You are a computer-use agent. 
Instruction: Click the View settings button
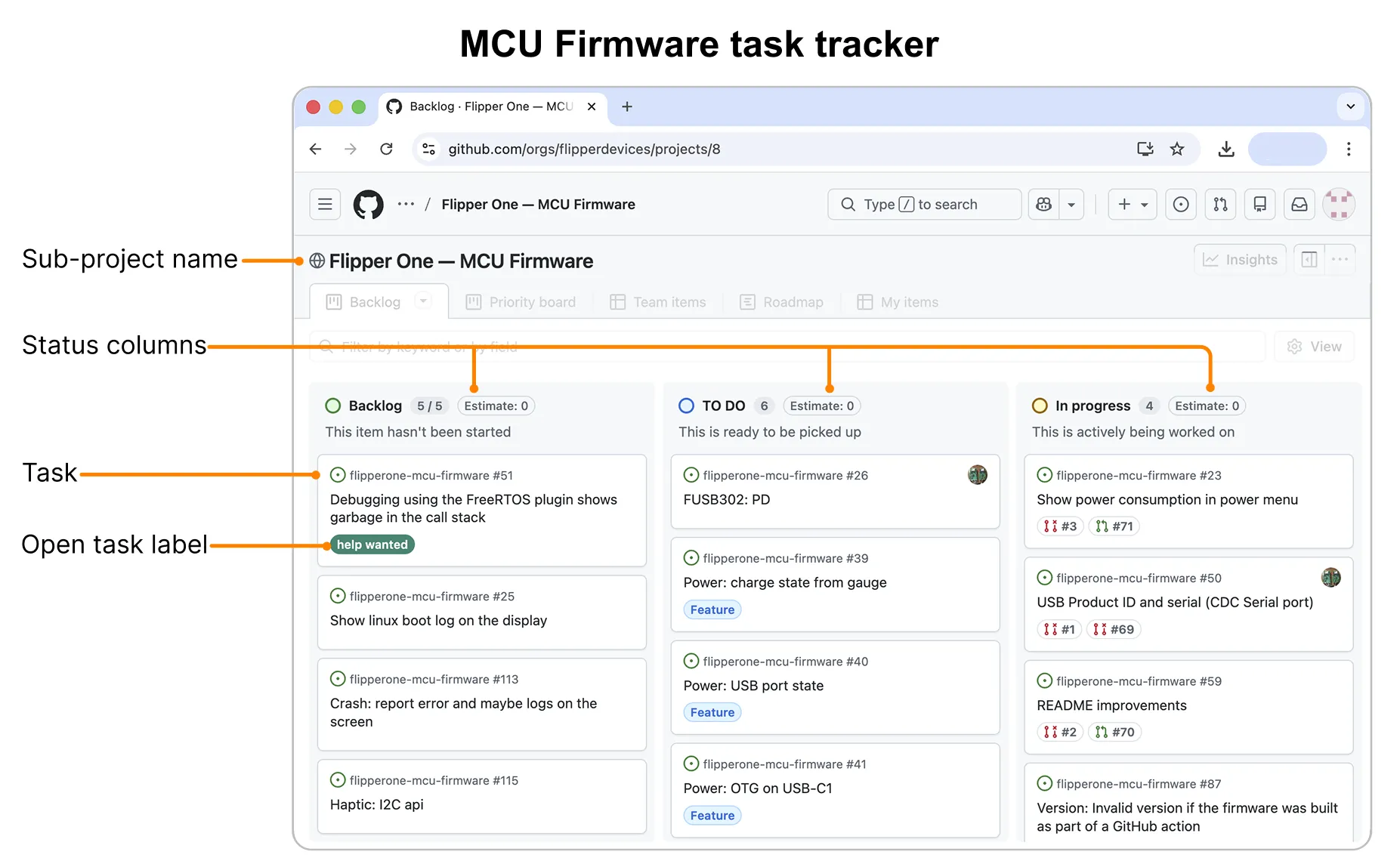pos(1315,347)
